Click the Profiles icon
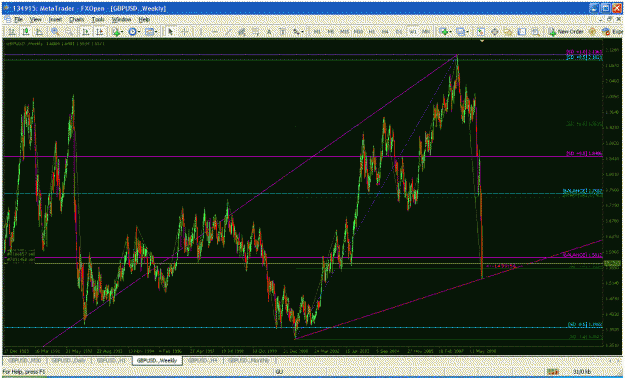This screenshot has width=625, height=378. coord(460,32)
